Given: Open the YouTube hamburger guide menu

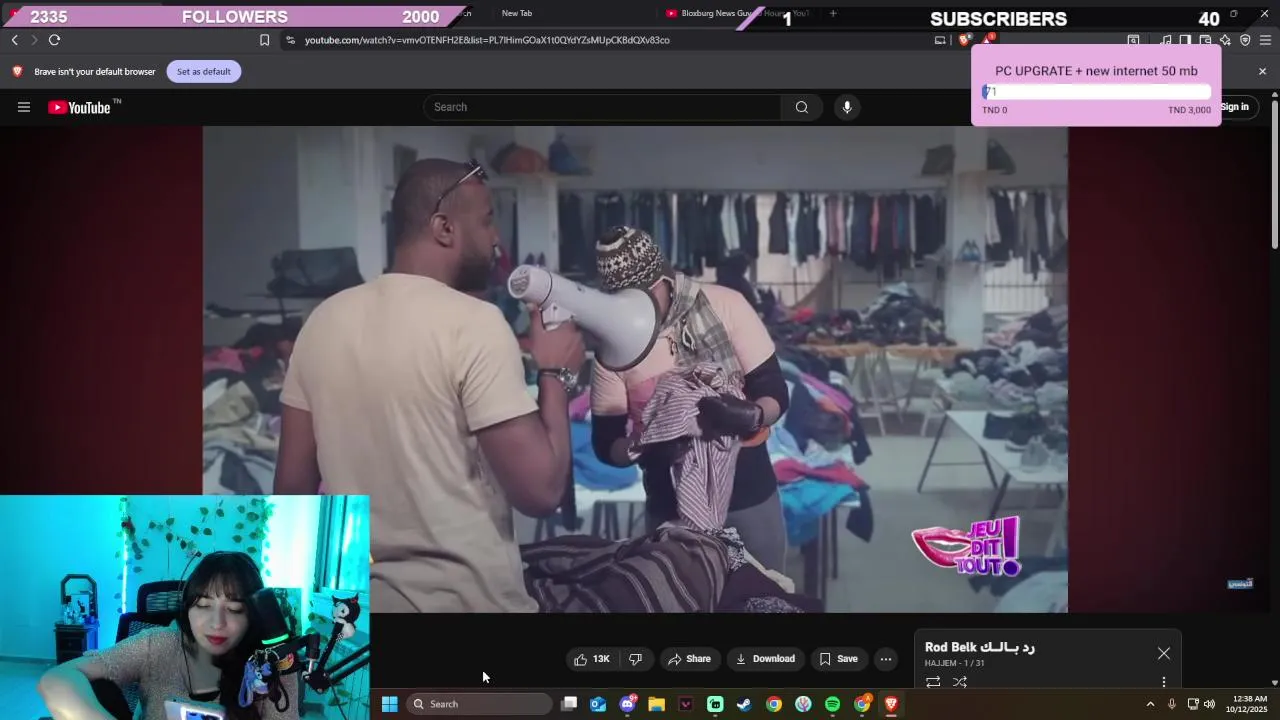Looking at the screenshot, I should click(x=24, y=107).
